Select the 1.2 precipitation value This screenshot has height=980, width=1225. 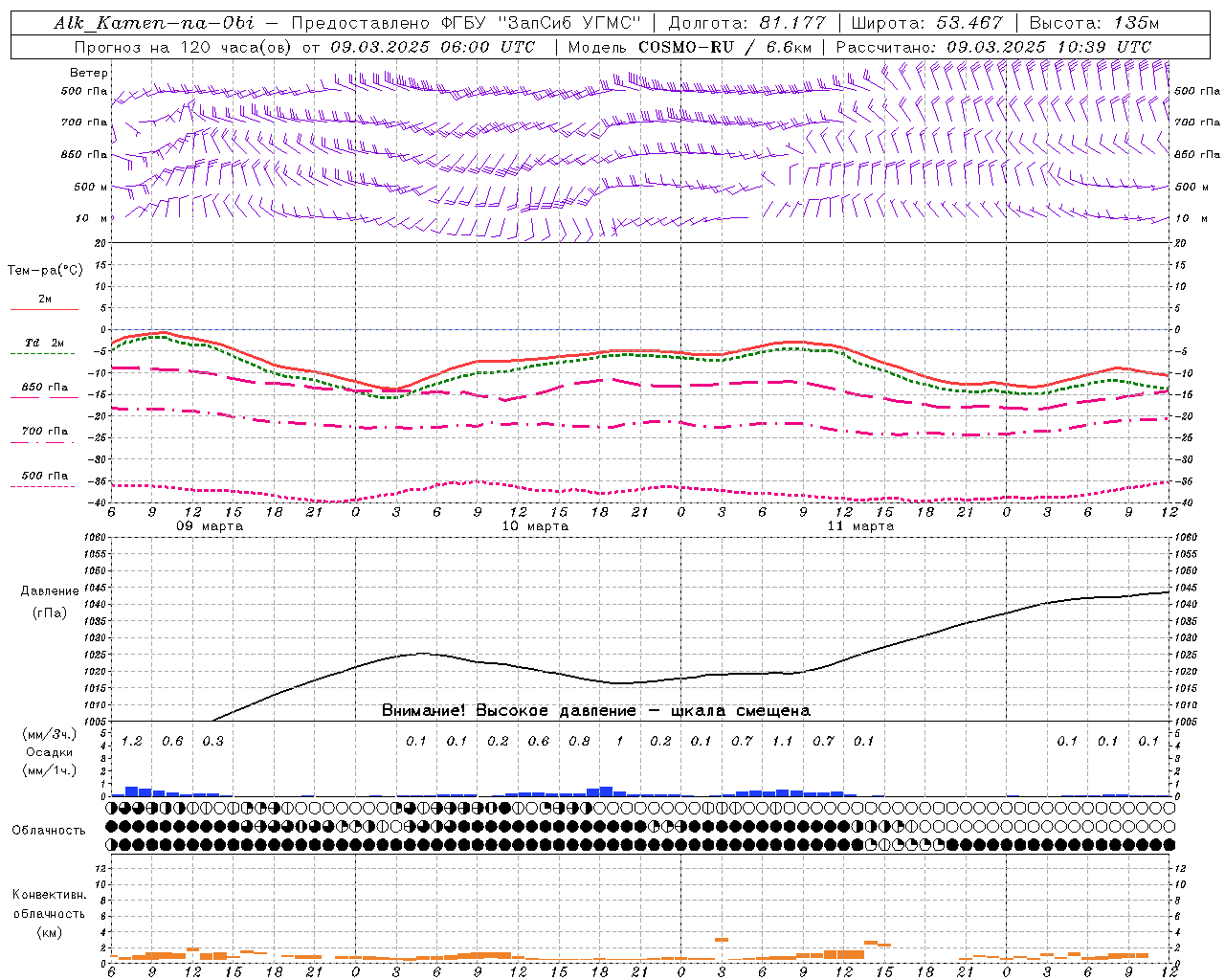pos(131,741)
